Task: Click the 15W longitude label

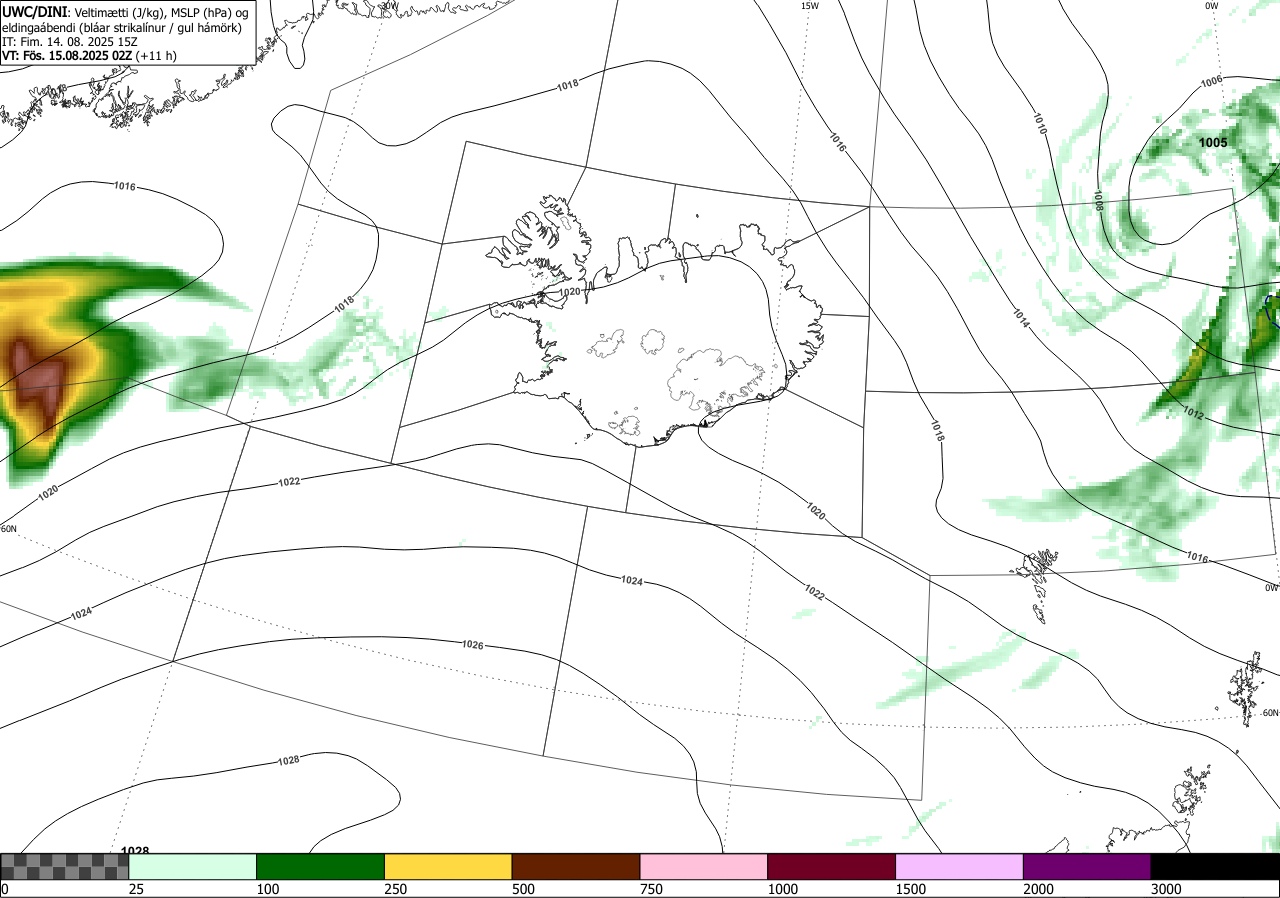Action: tap(809, 6)
